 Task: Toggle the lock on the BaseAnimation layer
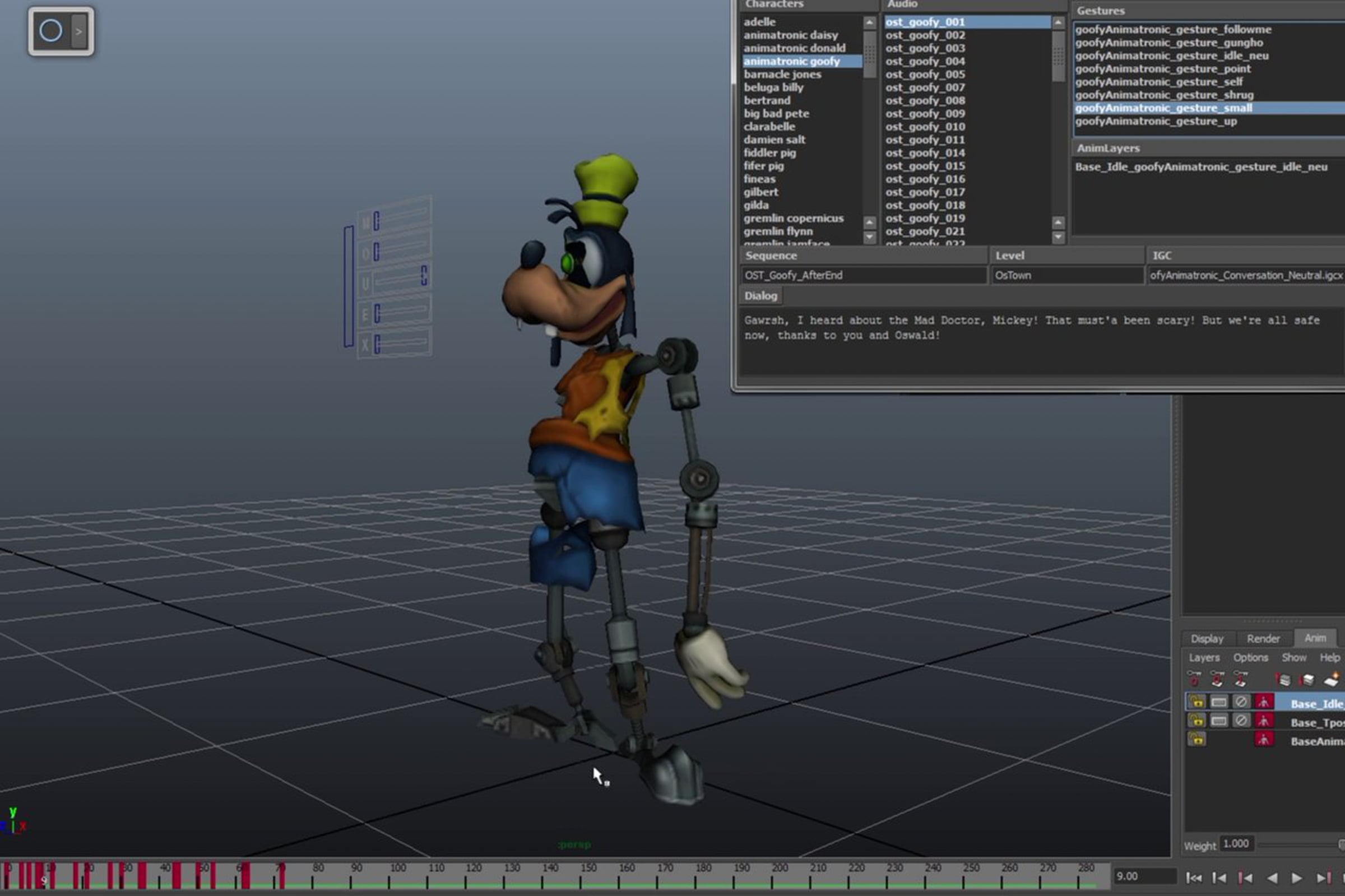pos(1196,740)
